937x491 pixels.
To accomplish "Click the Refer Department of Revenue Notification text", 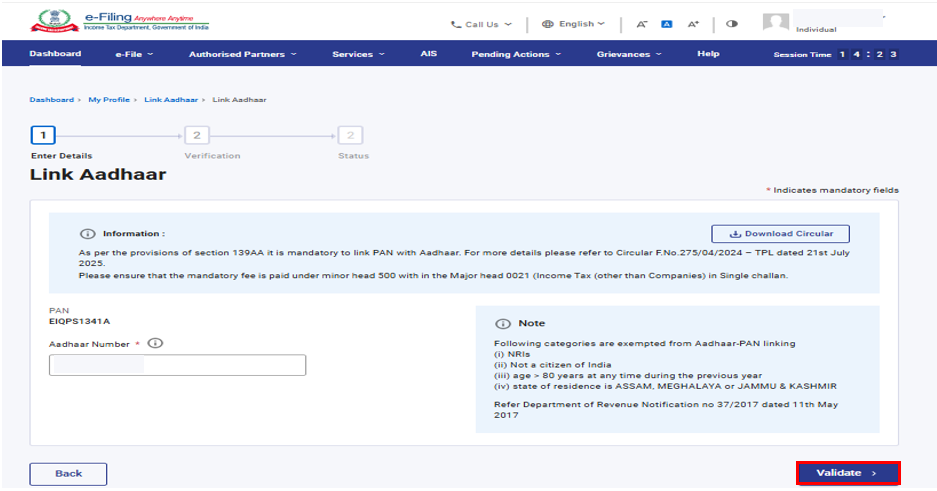I will [666, 409].
